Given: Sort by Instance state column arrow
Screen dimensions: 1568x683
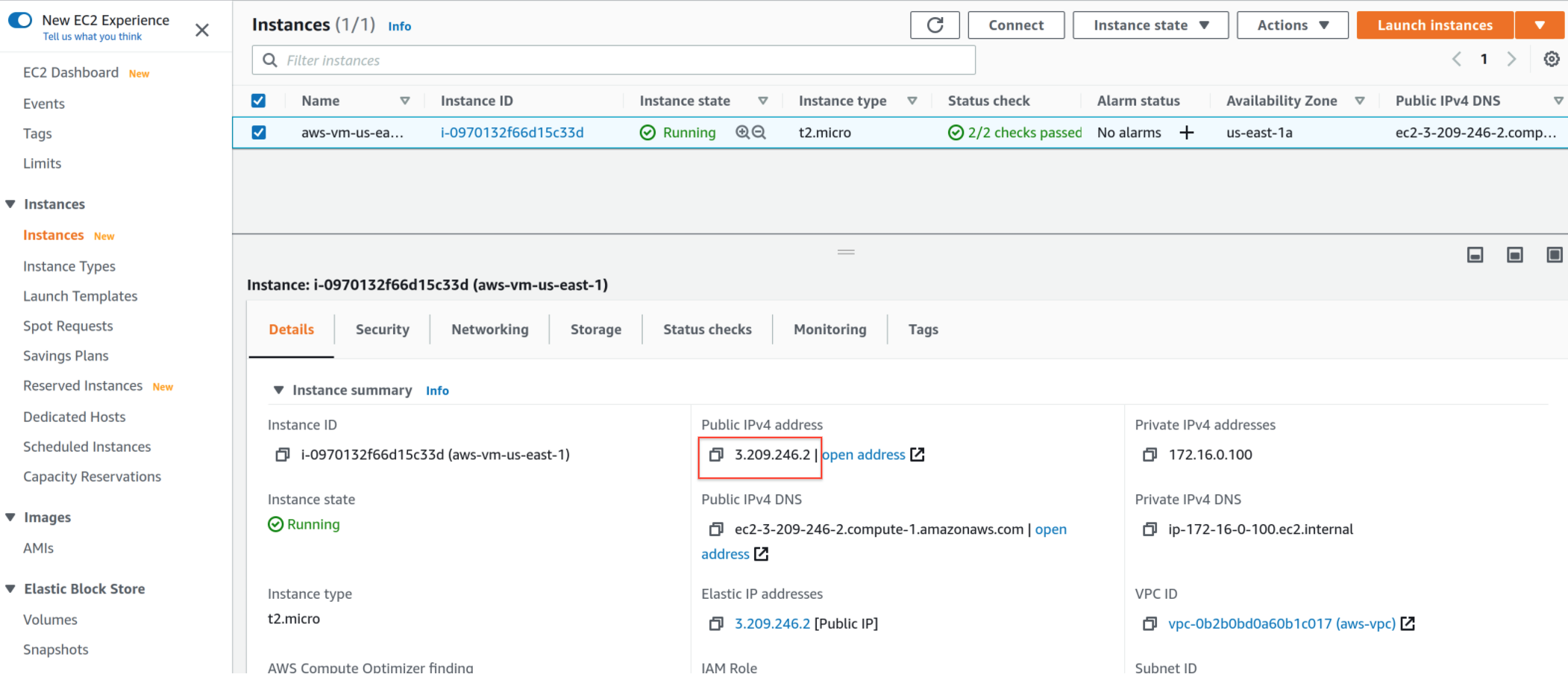Looking at the screenshot, I should [763, 101].
